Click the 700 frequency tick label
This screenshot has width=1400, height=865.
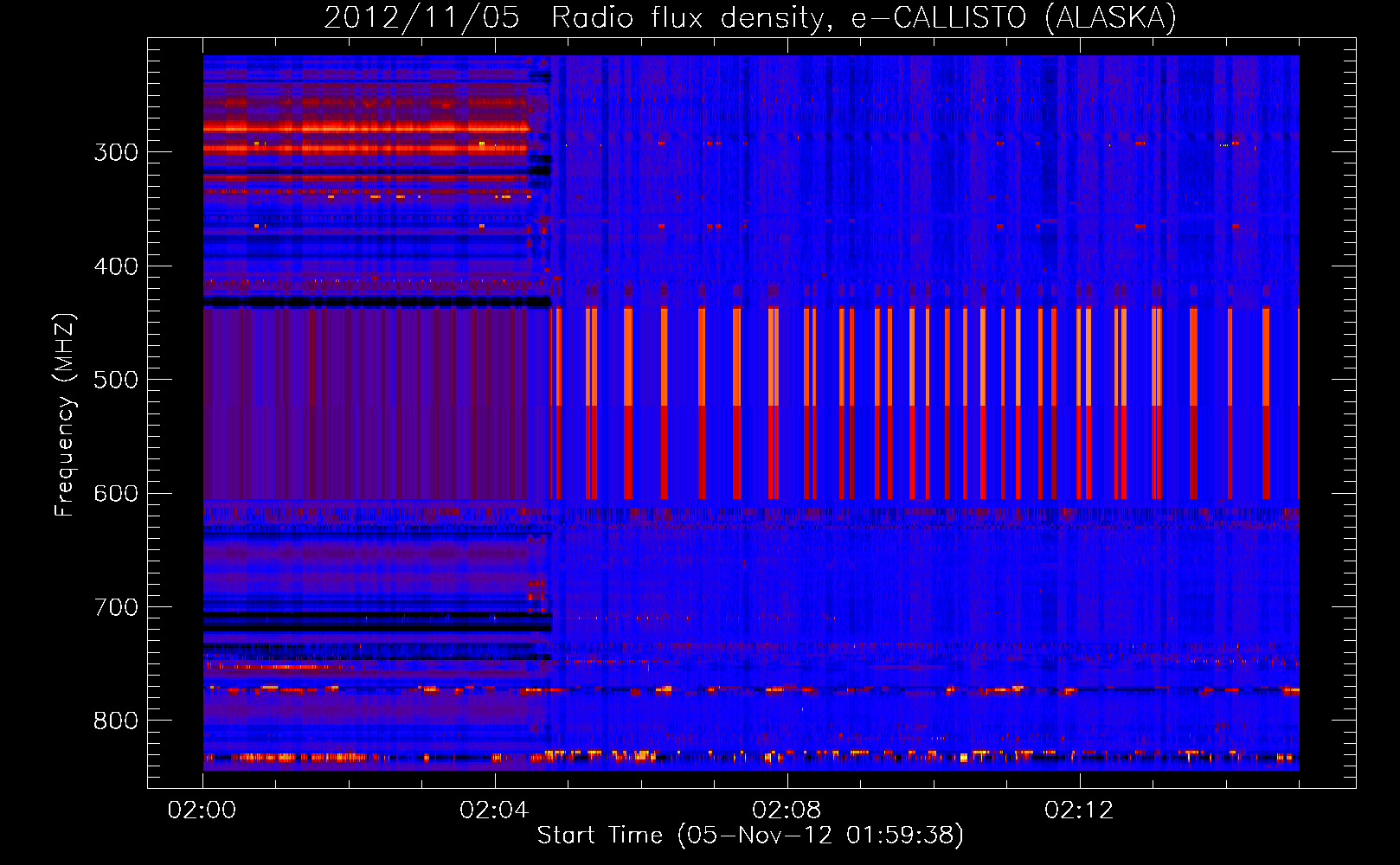click(x=116, y=607)
